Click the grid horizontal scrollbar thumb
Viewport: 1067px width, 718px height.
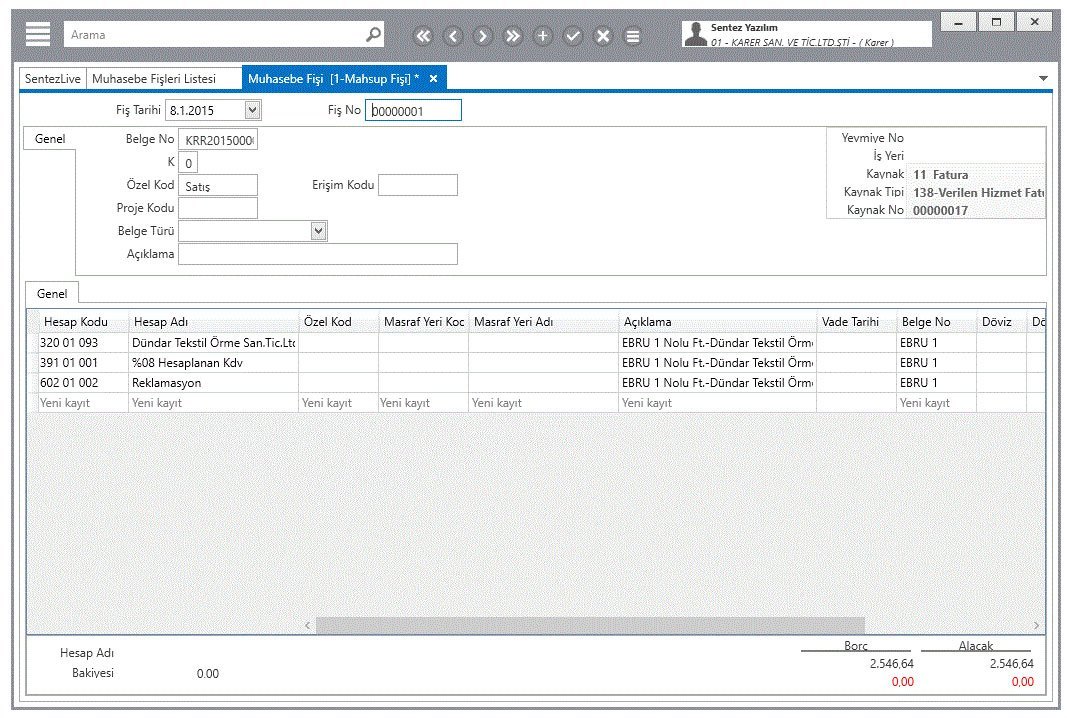(x=590, y=625)
